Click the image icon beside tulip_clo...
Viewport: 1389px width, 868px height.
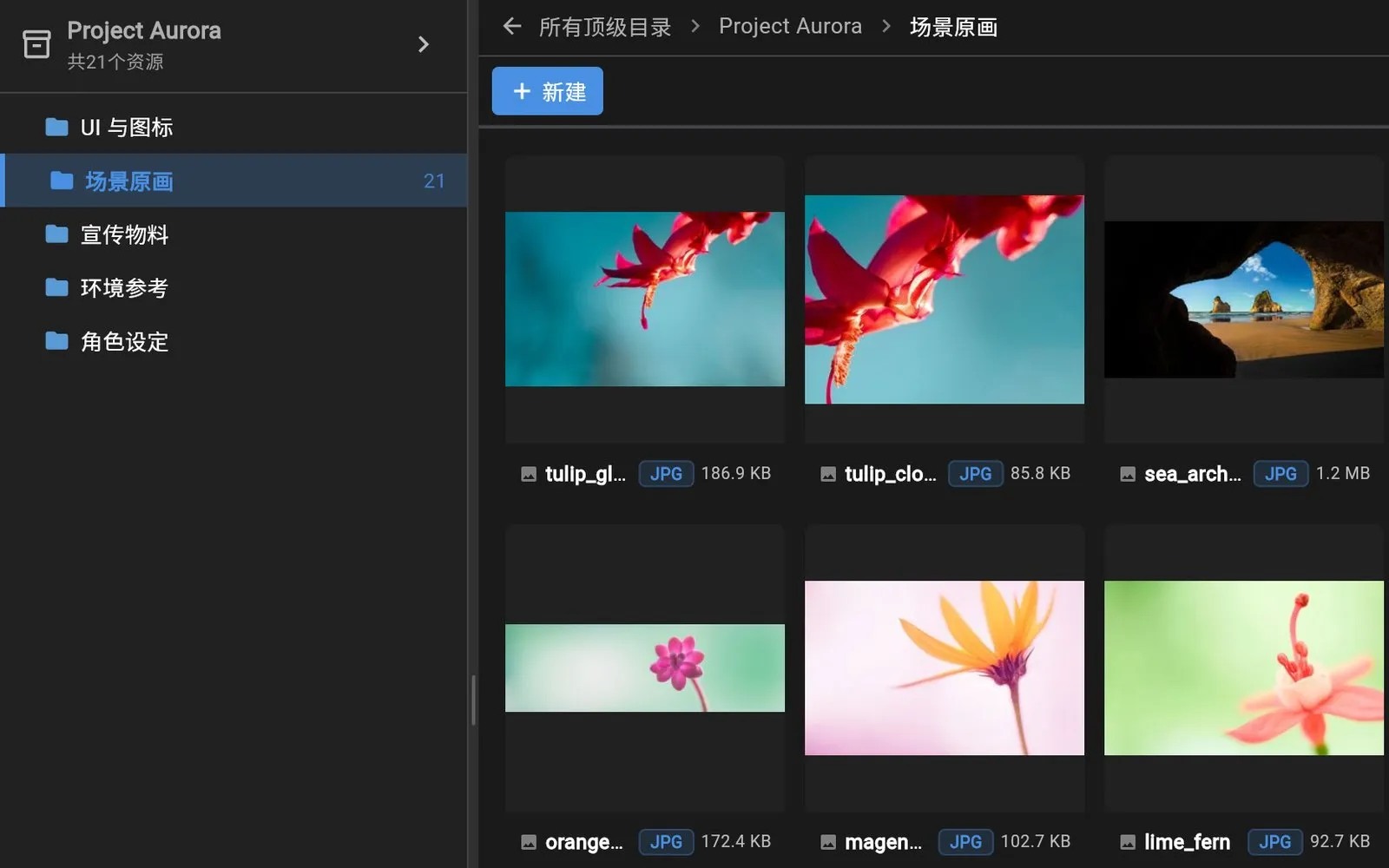(828, 474)
